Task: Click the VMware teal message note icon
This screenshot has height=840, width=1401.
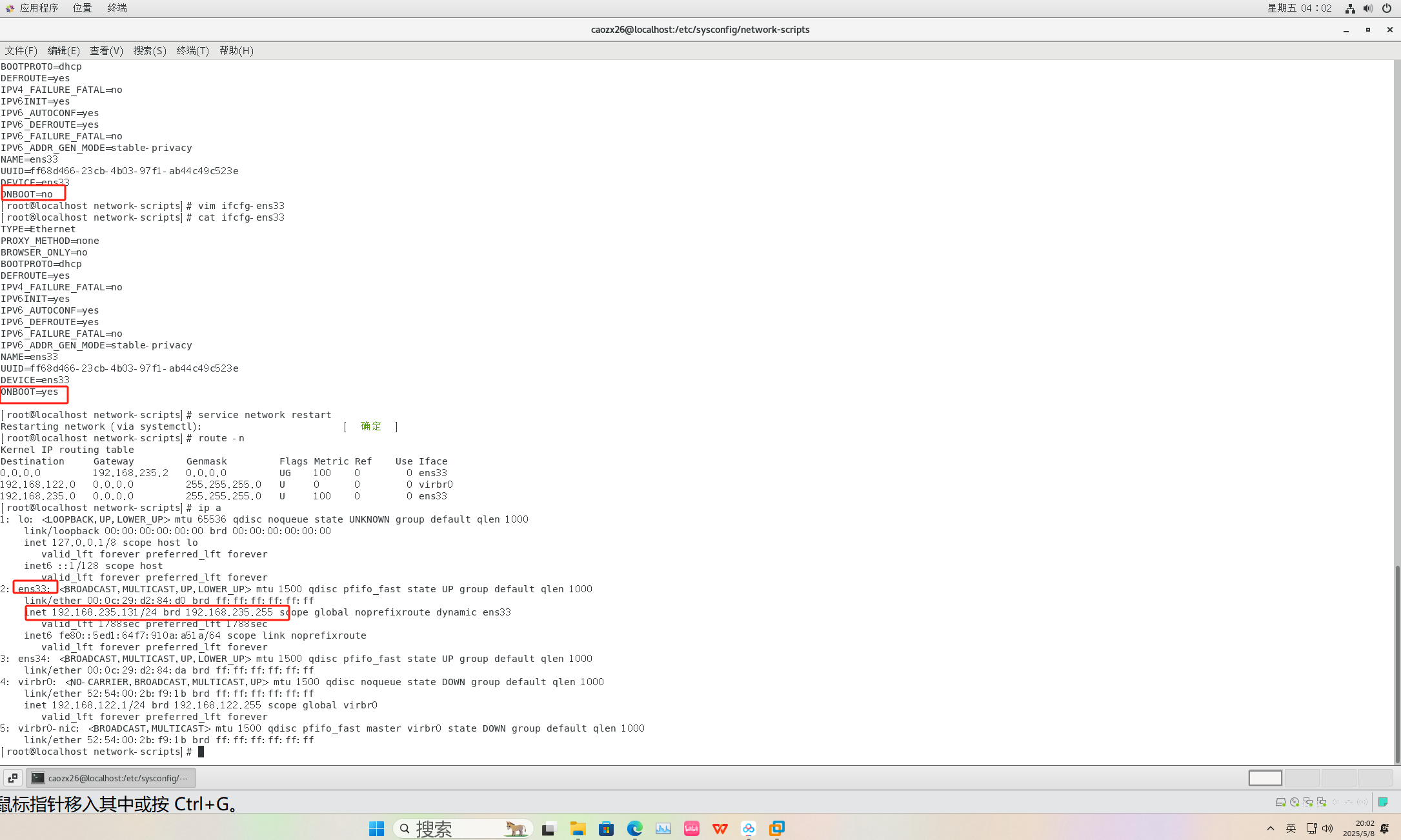Action: [x=1383, y=802]
